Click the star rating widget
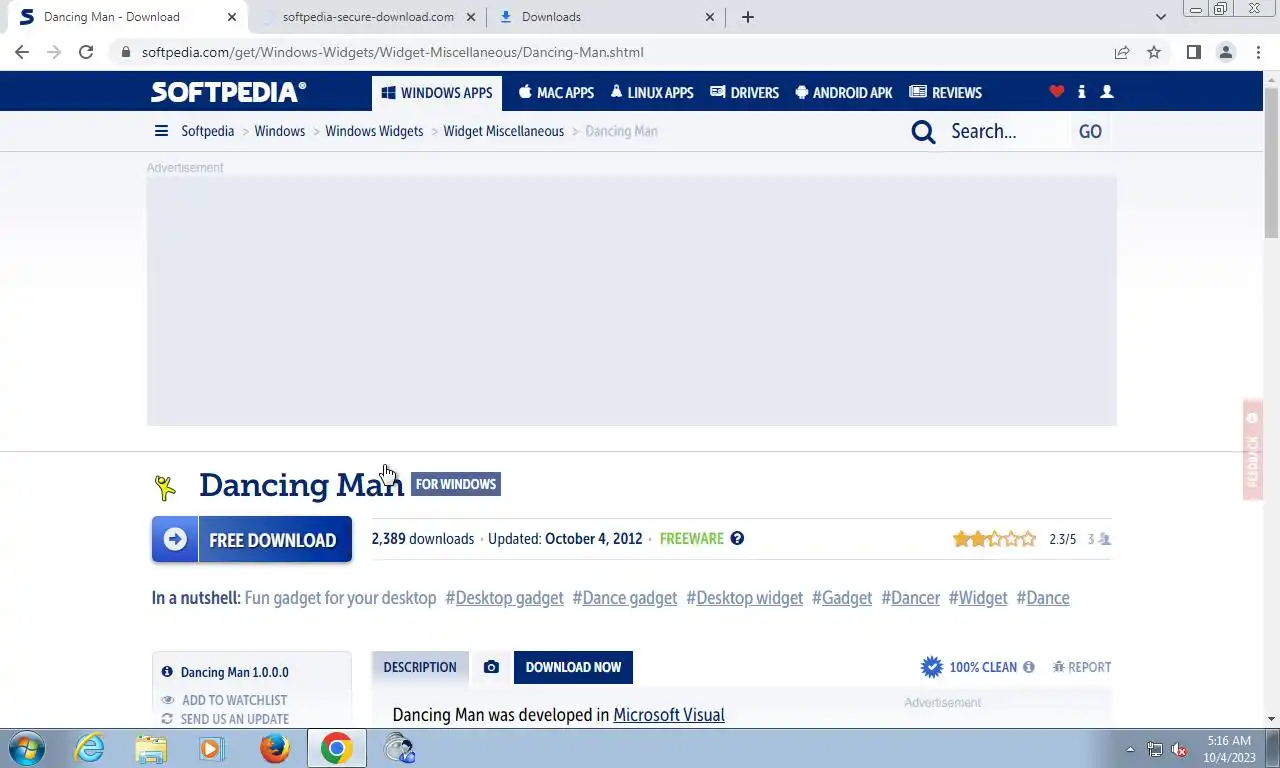This screenshot has height=768, width=1280. pyautogui.click(x=994, y=539)
